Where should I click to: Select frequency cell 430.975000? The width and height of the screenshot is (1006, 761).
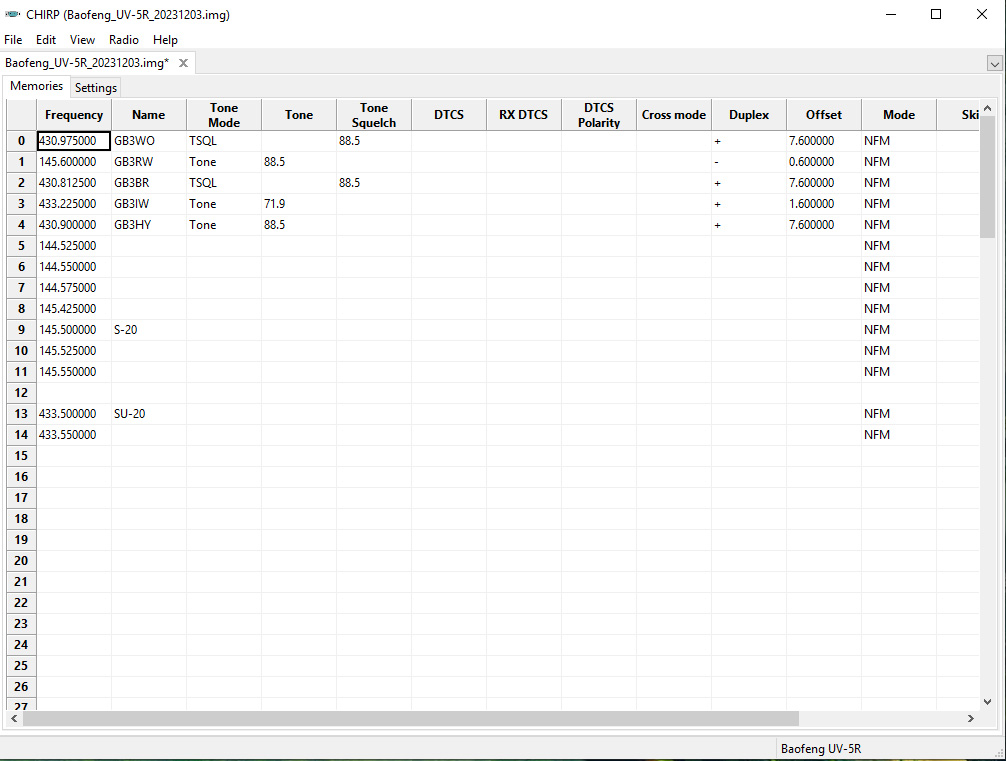tap(74, 141)
